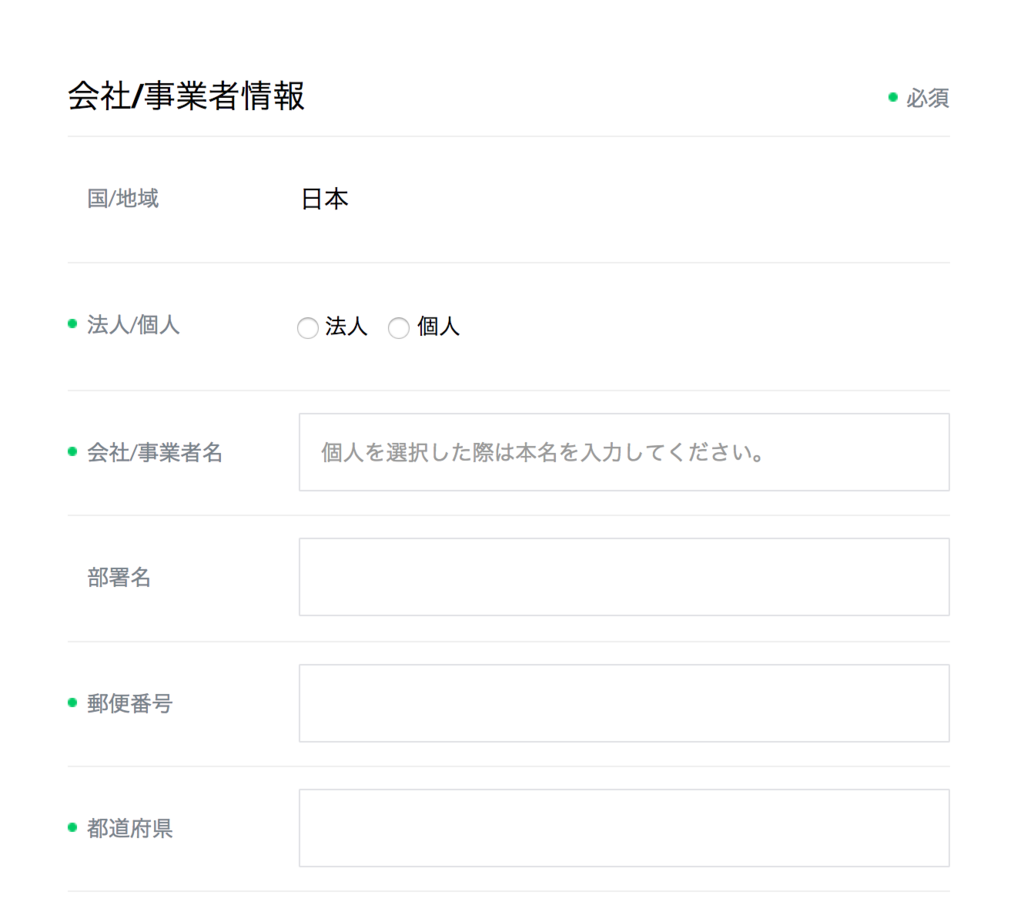Click the 日本 country value text
The image size is (1024, 912).
[x=325, y=199]
